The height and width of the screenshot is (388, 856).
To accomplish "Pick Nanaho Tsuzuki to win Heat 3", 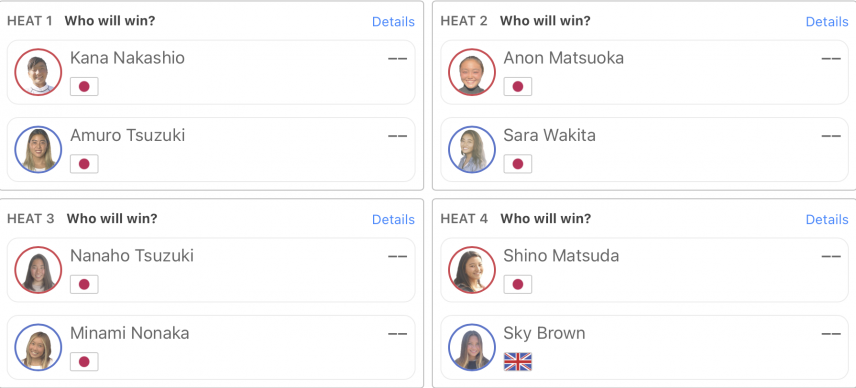I will click(211, 270).
